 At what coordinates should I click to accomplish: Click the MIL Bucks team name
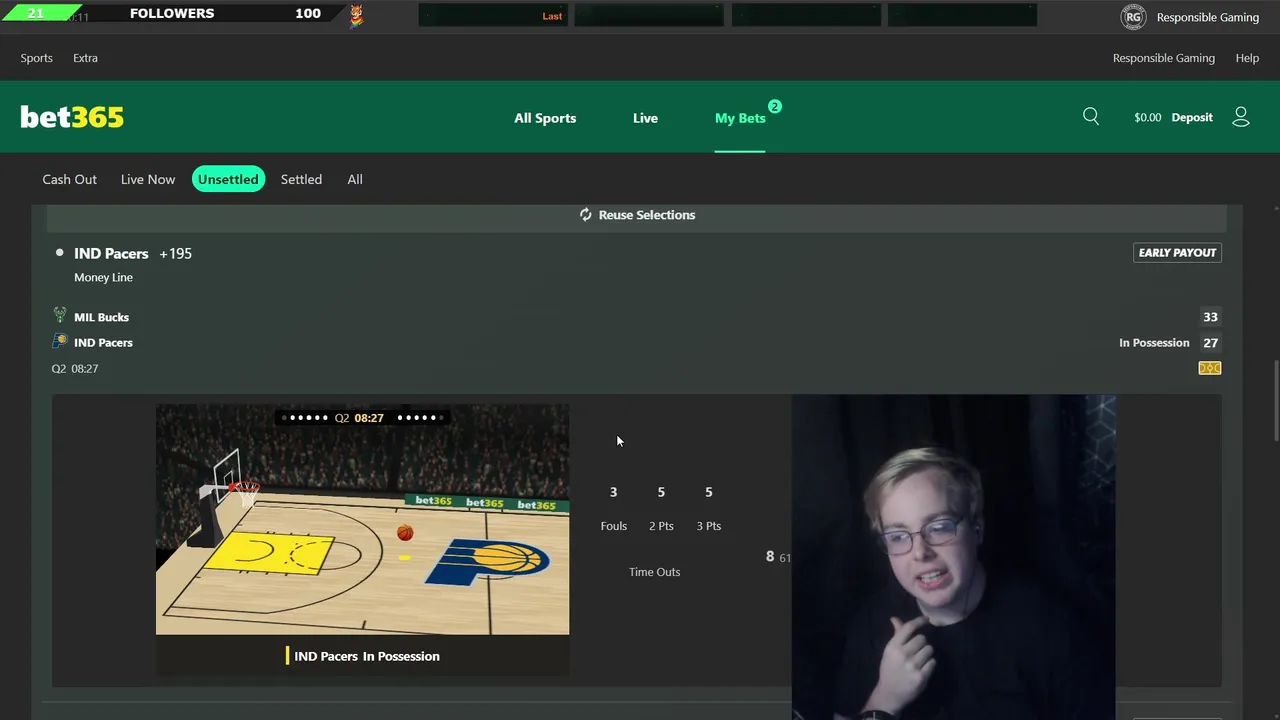tap(101, 317)
